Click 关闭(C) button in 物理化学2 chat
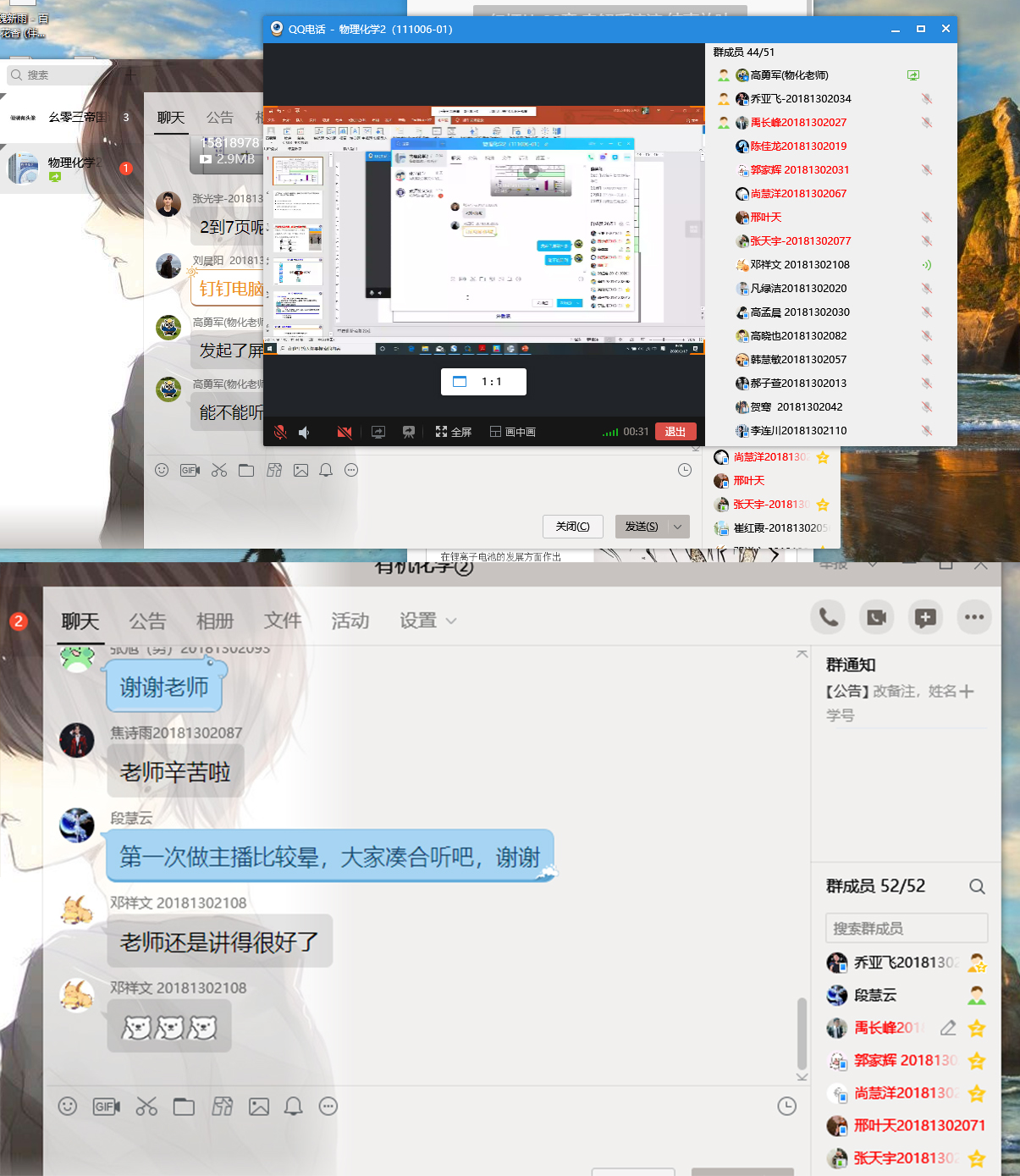The image size is (1020, 1176). tap(572, 527)
